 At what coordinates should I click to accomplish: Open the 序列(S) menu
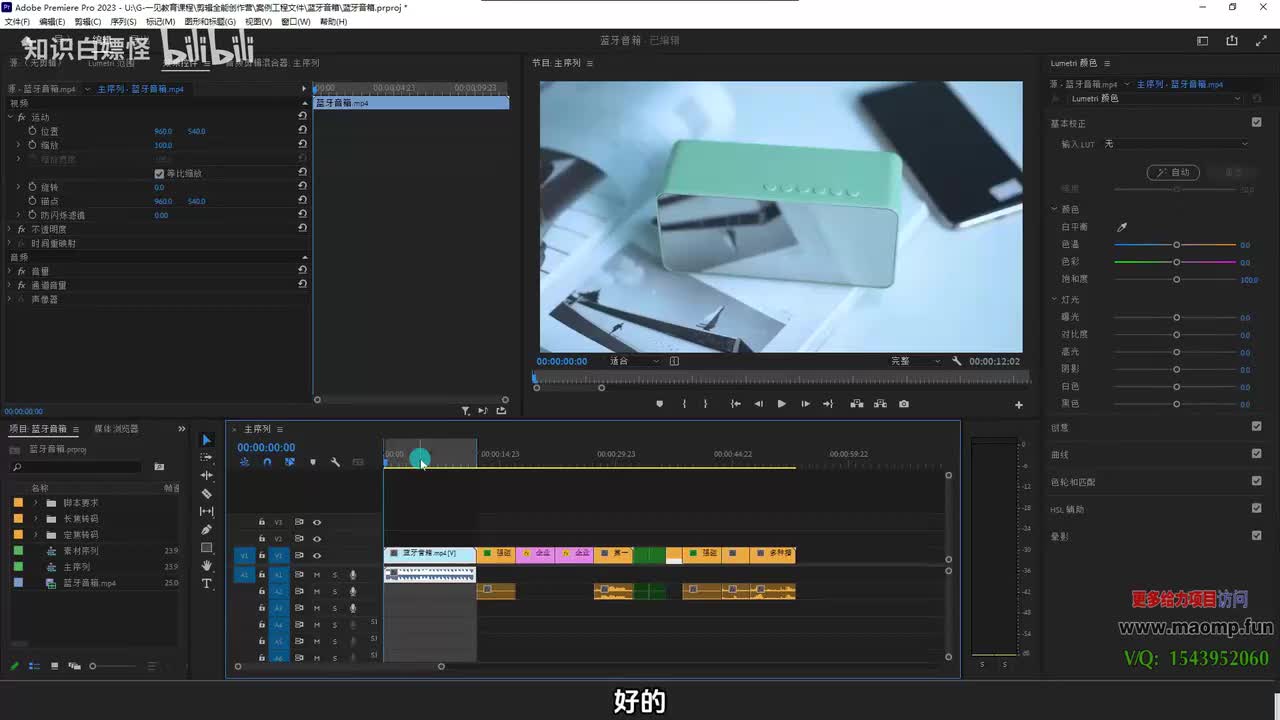(123, 21)
